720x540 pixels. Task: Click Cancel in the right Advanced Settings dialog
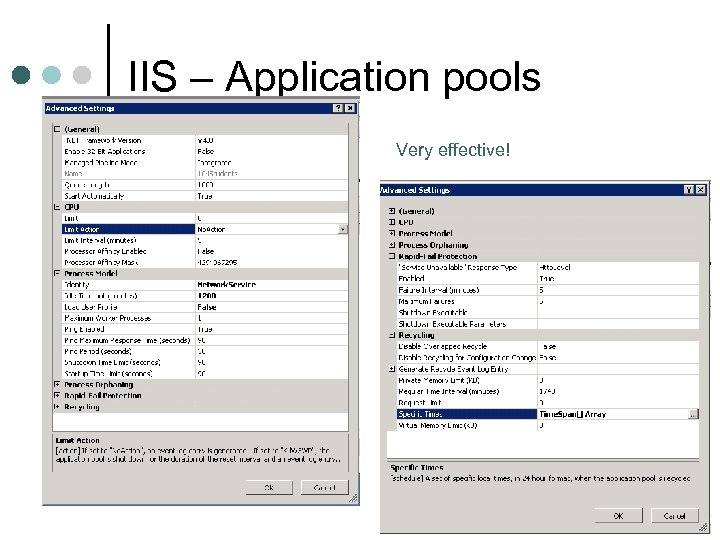675,516
